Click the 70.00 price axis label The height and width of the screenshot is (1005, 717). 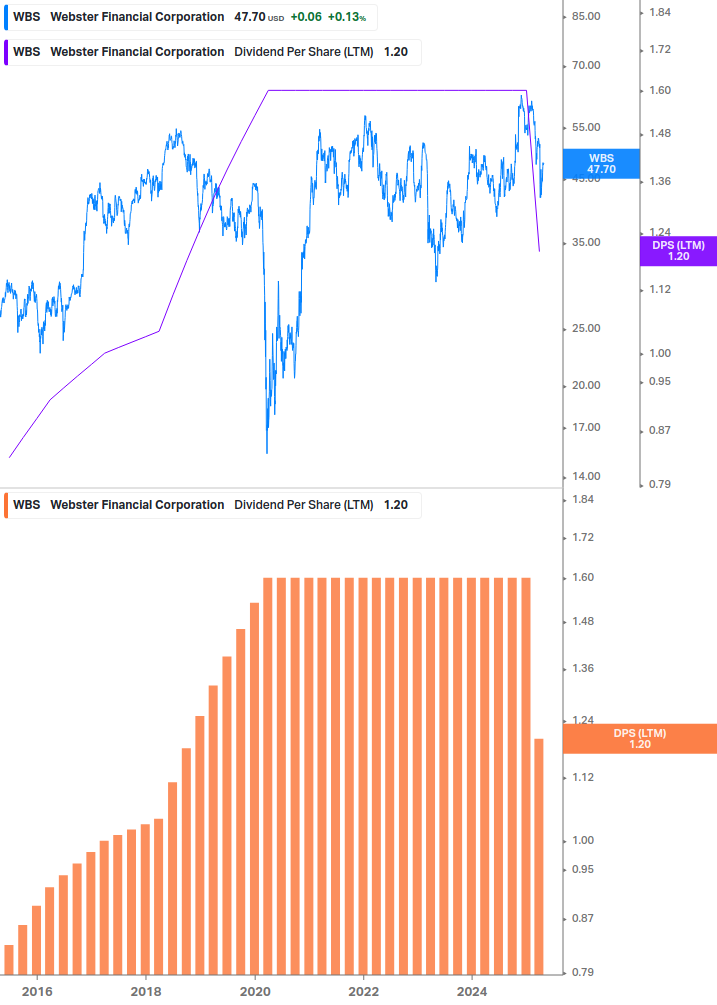point(586,65)
